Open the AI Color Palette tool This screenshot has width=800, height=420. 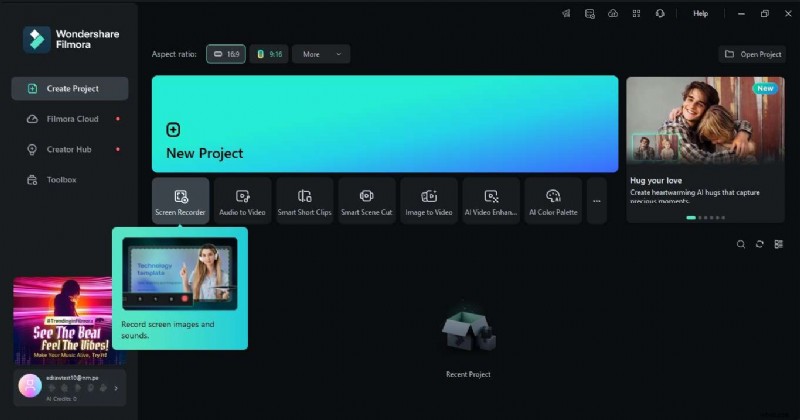click(x=553, y=201)
